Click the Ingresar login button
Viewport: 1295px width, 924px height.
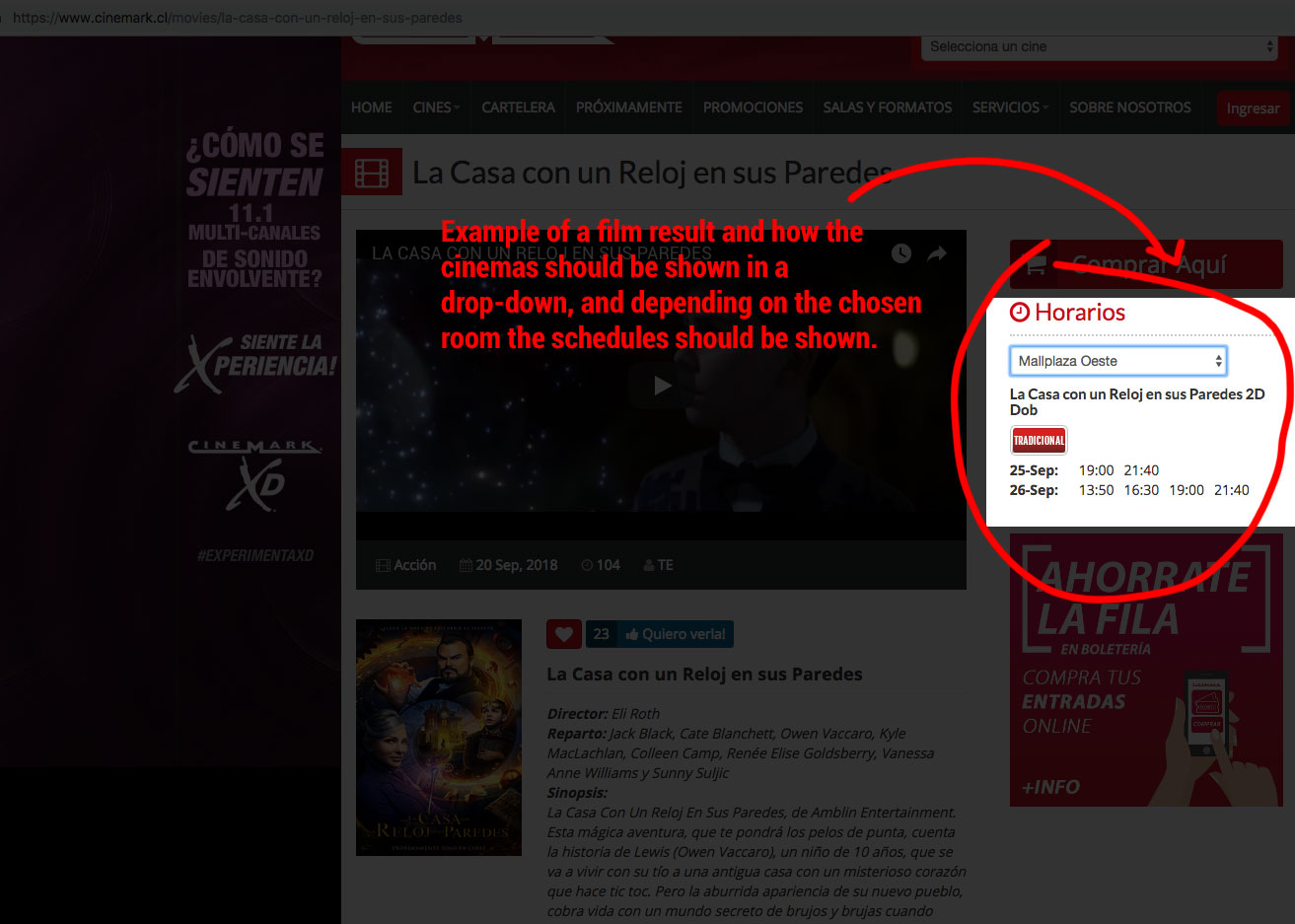(x=1253, y=108)
